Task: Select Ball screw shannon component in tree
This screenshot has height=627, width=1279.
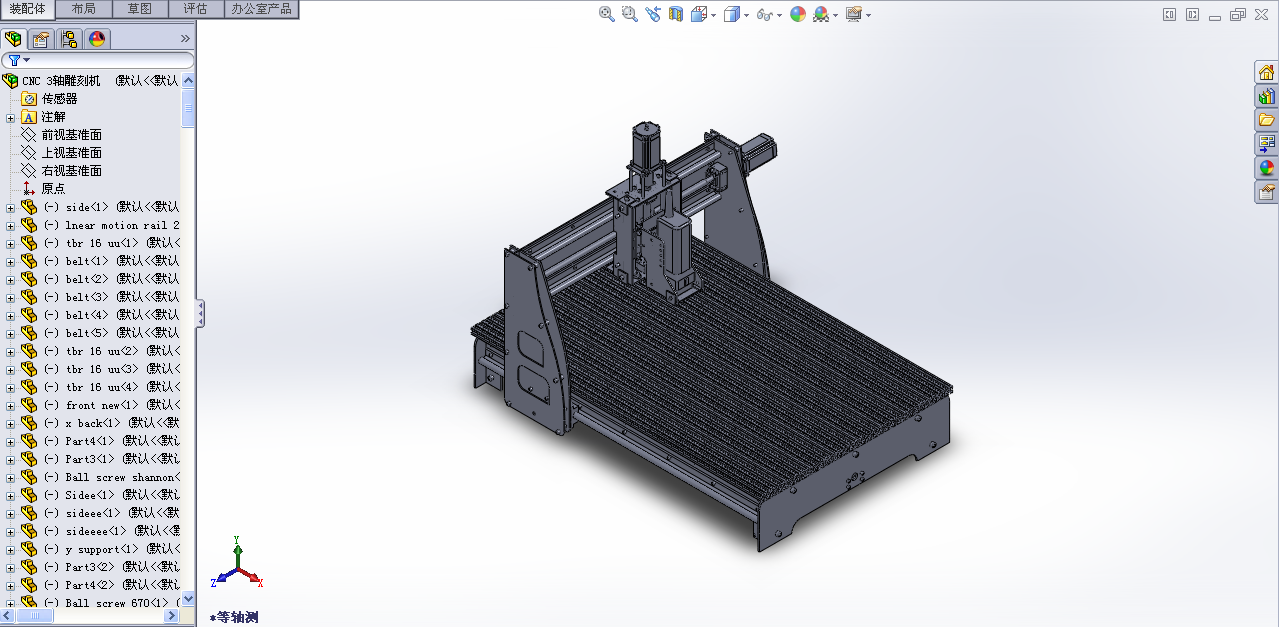Action: [x=120, y=477]
